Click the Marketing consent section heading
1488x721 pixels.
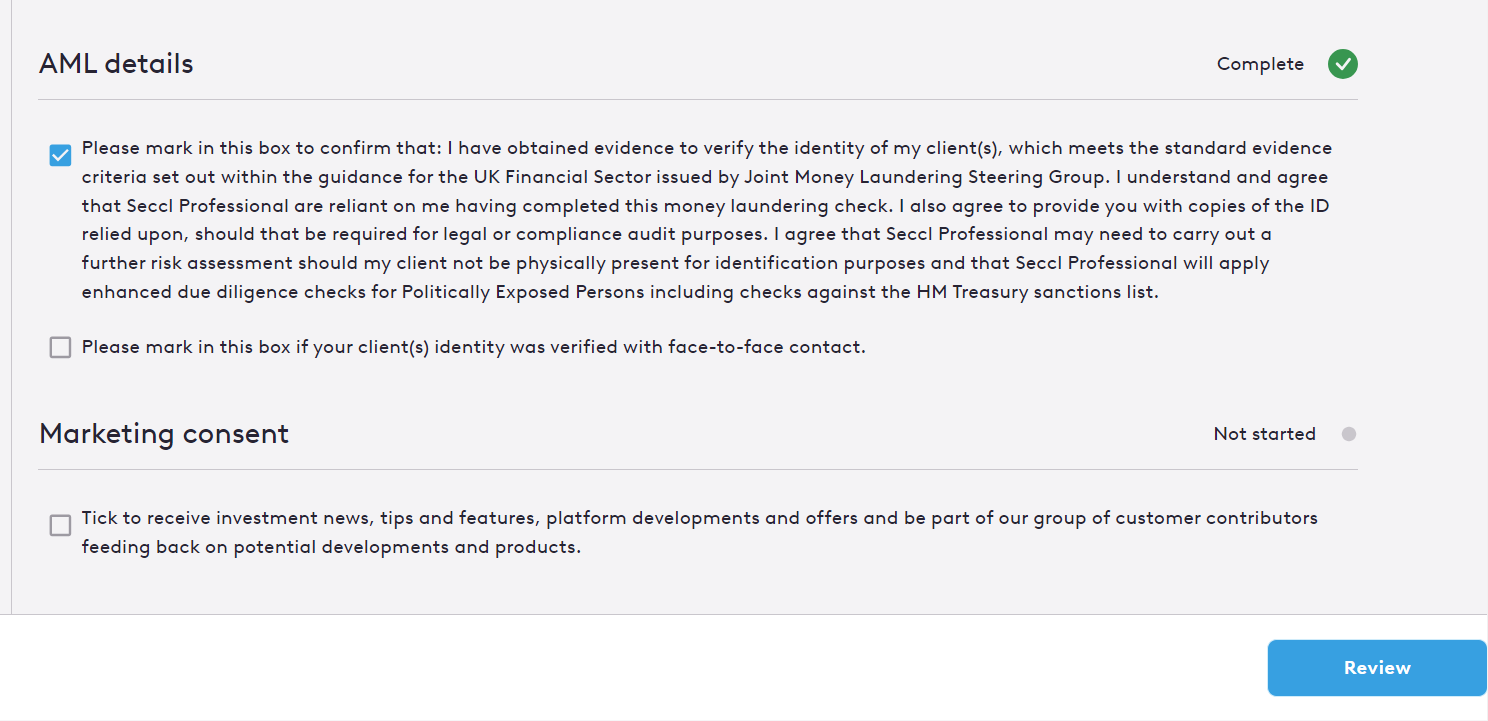[164, 434]
